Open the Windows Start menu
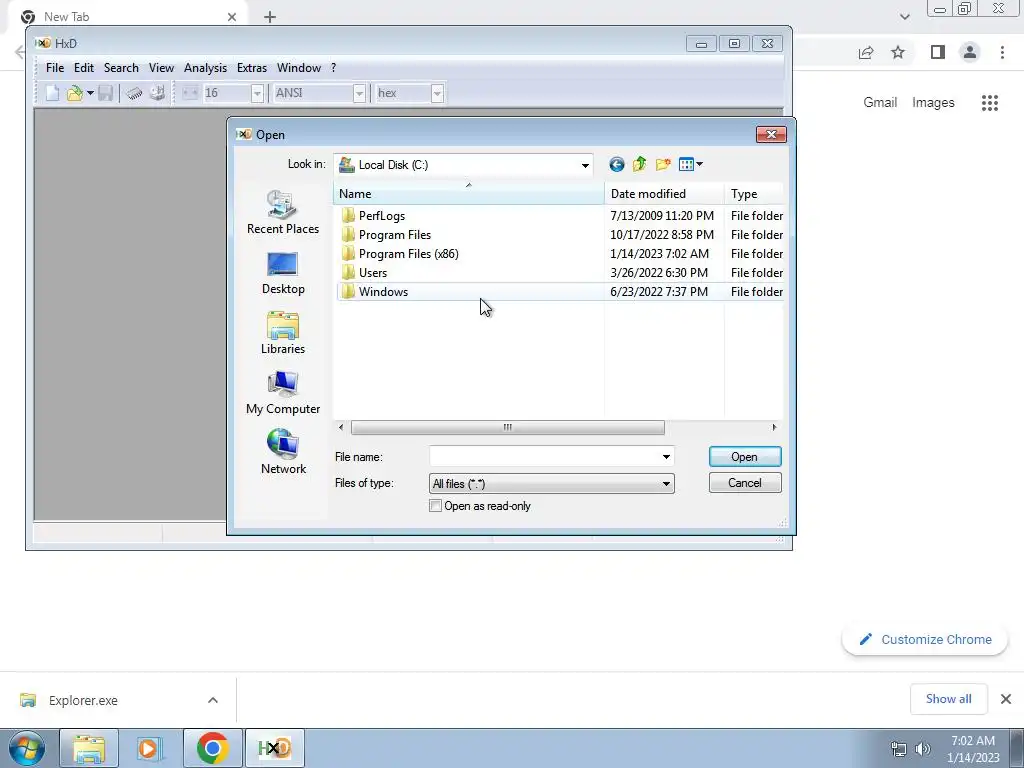 point(27,748)
